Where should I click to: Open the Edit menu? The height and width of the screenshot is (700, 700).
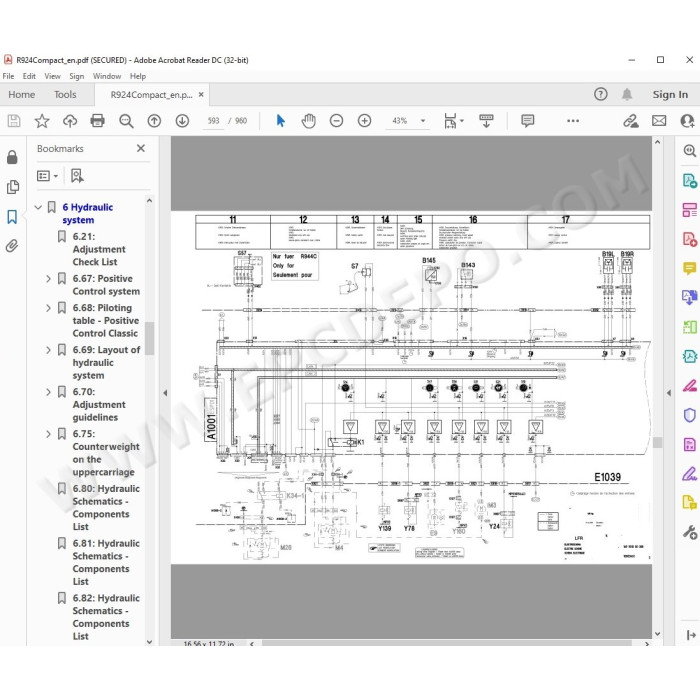coord(29,76)
